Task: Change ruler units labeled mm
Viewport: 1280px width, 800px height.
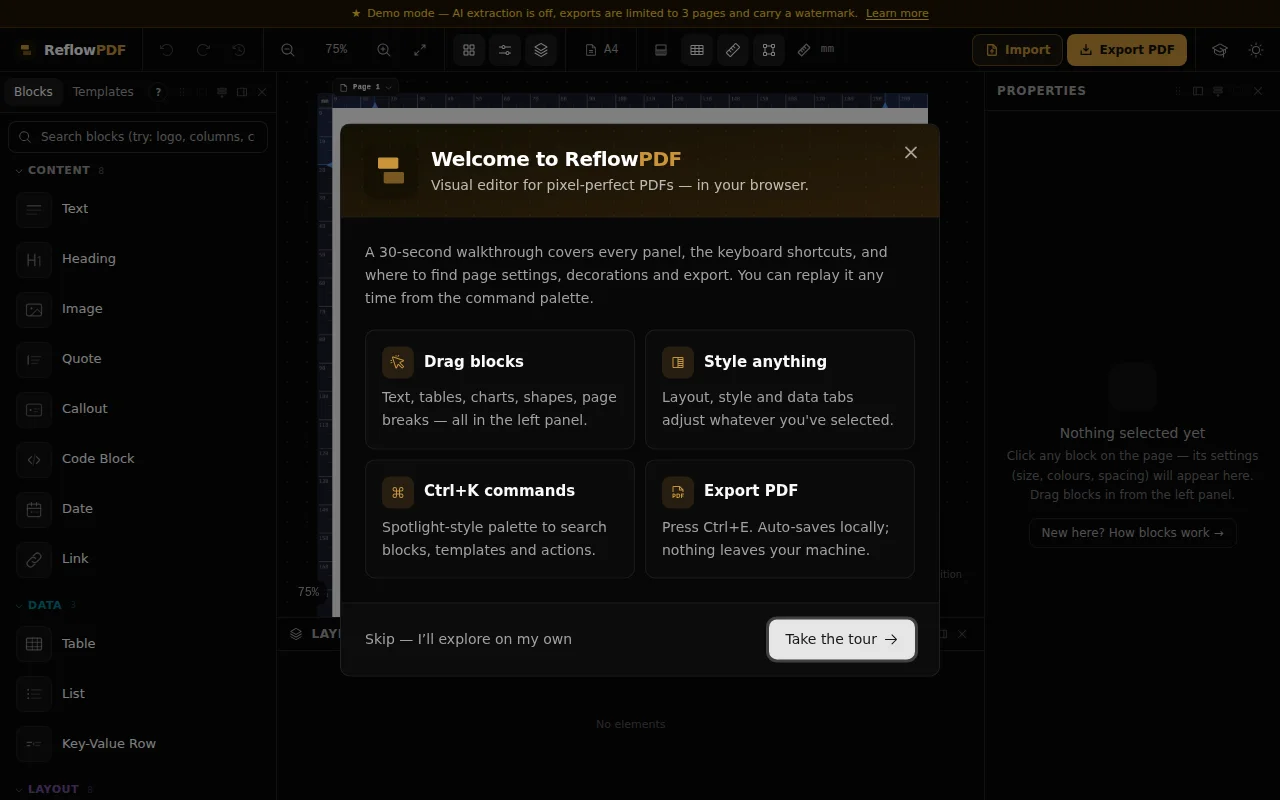Action: pos(816,50)
